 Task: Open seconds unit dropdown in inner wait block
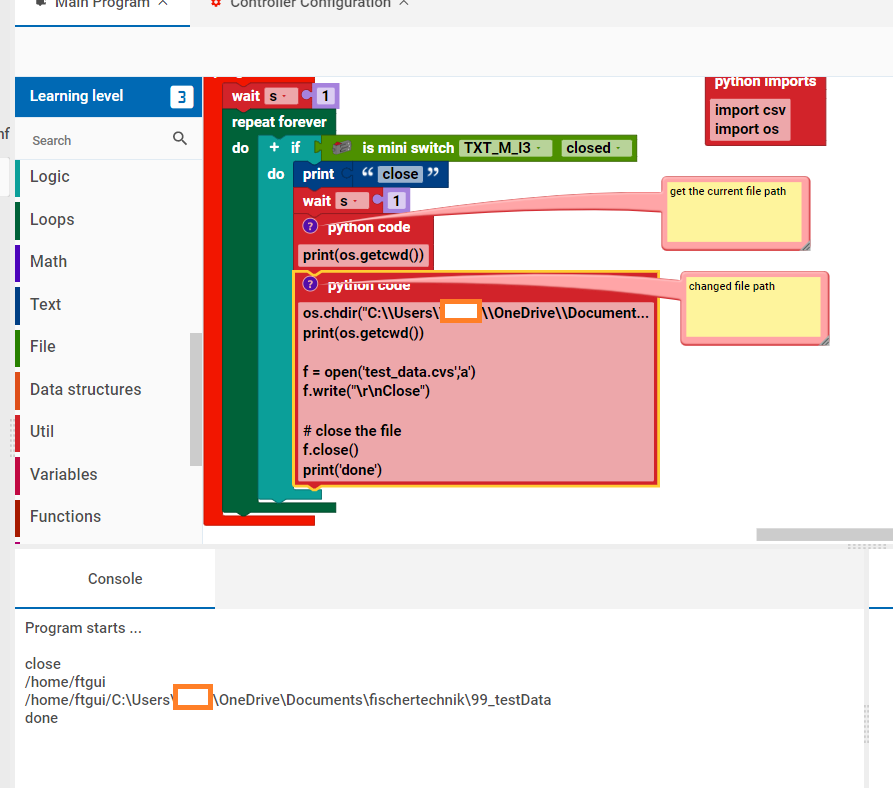coord(352,201)
